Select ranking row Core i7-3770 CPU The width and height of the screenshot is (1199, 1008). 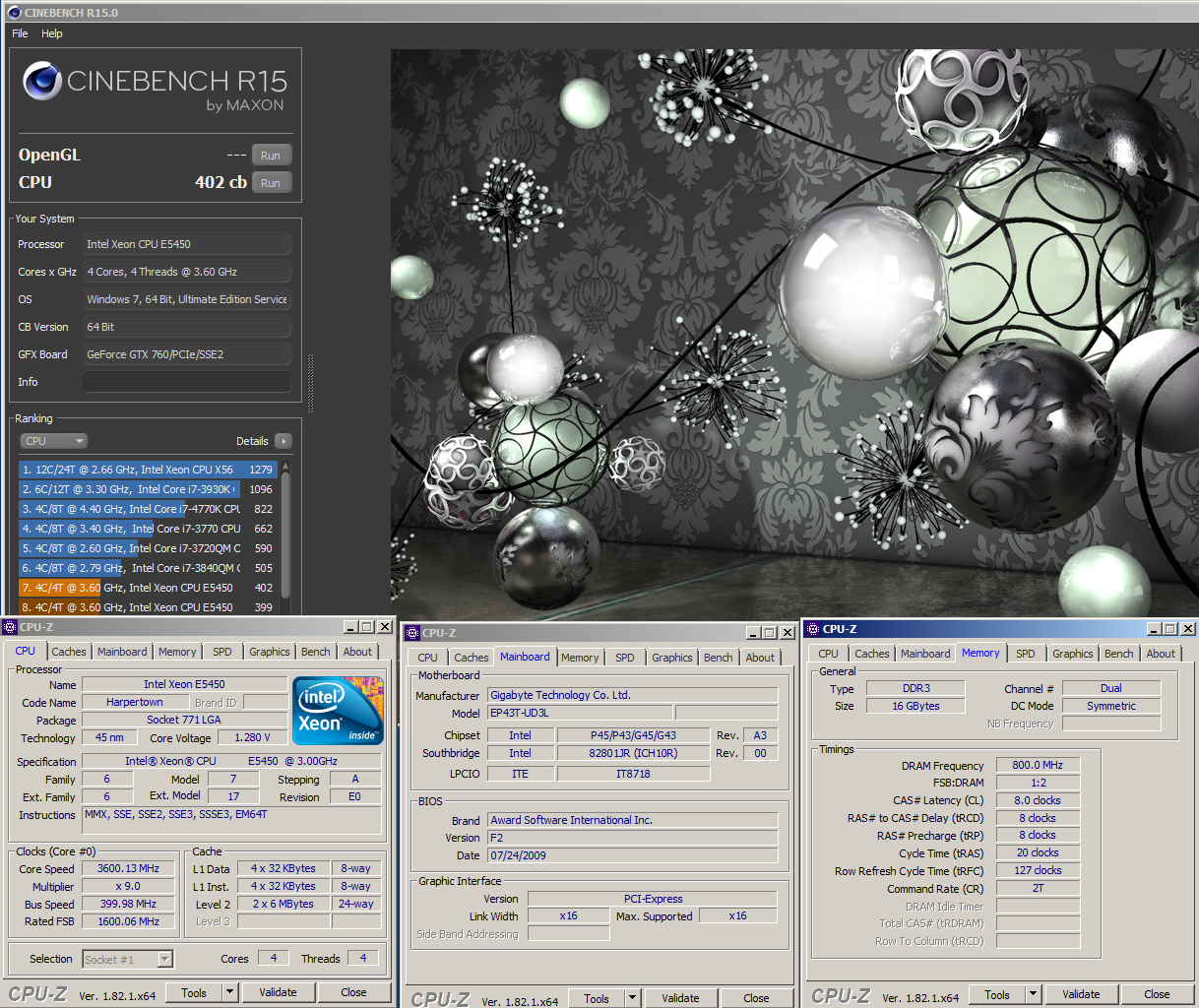pyautogui.click(x=148, y=529)
